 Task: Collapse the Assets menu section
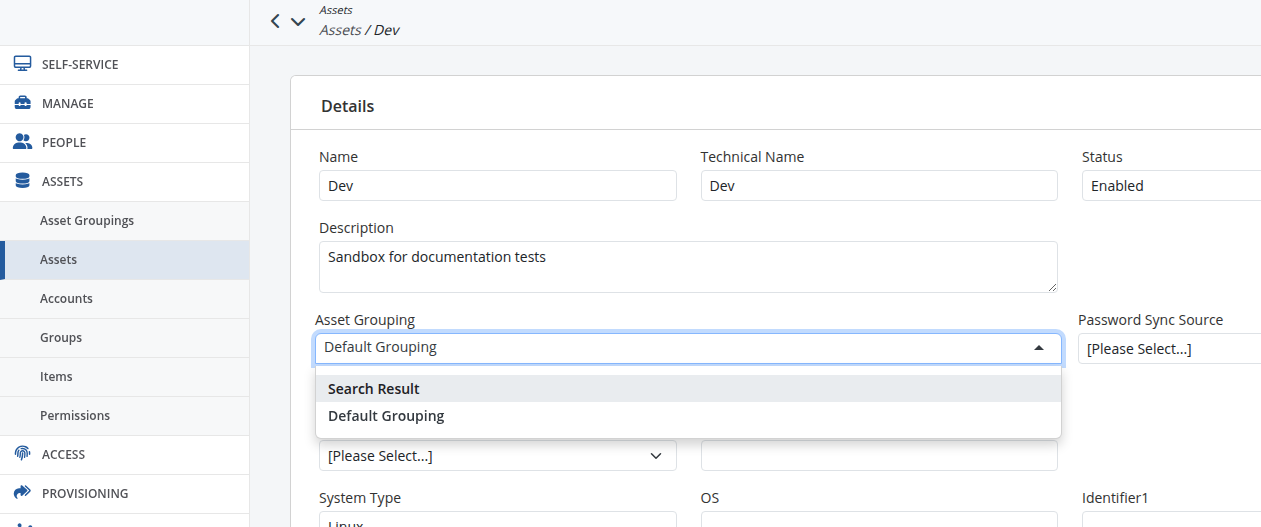[124, 181]
